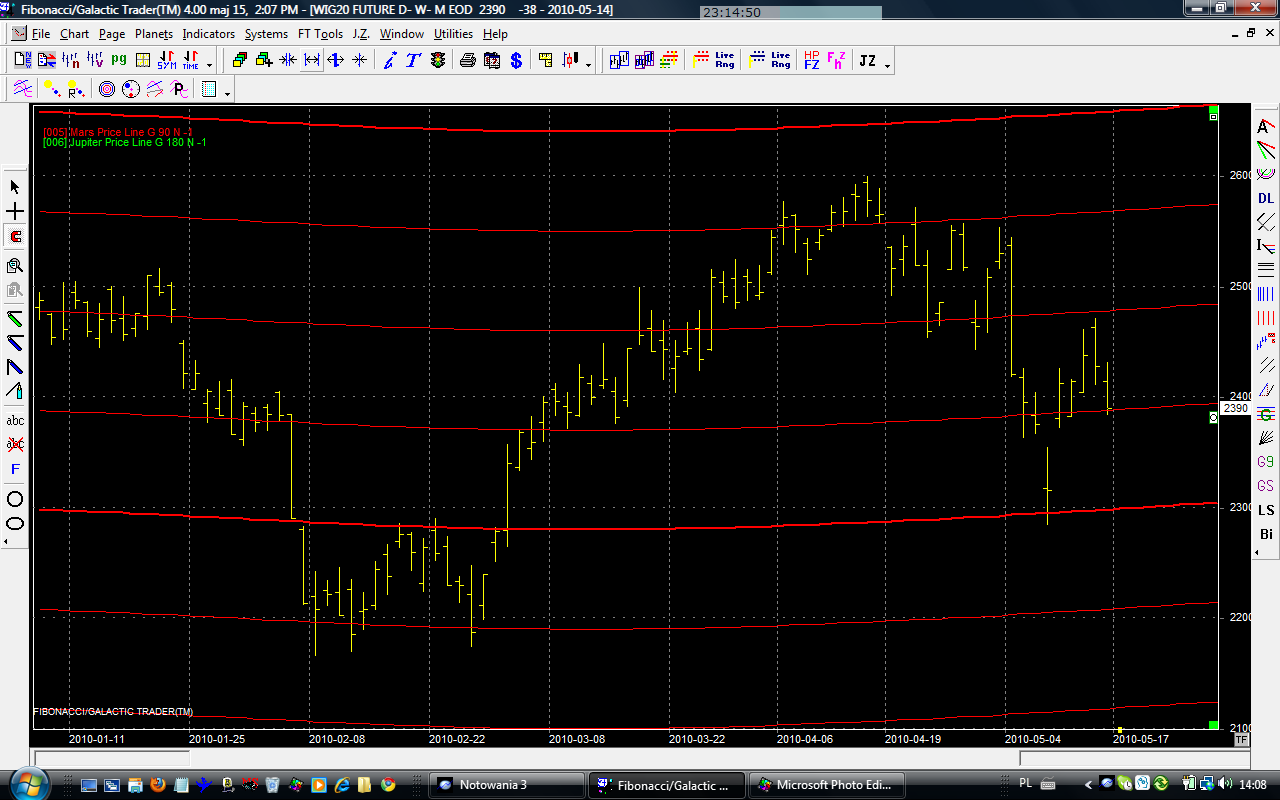Open the Planets menu
Viewport: 1280px width, 800px height.
point(153,34)
